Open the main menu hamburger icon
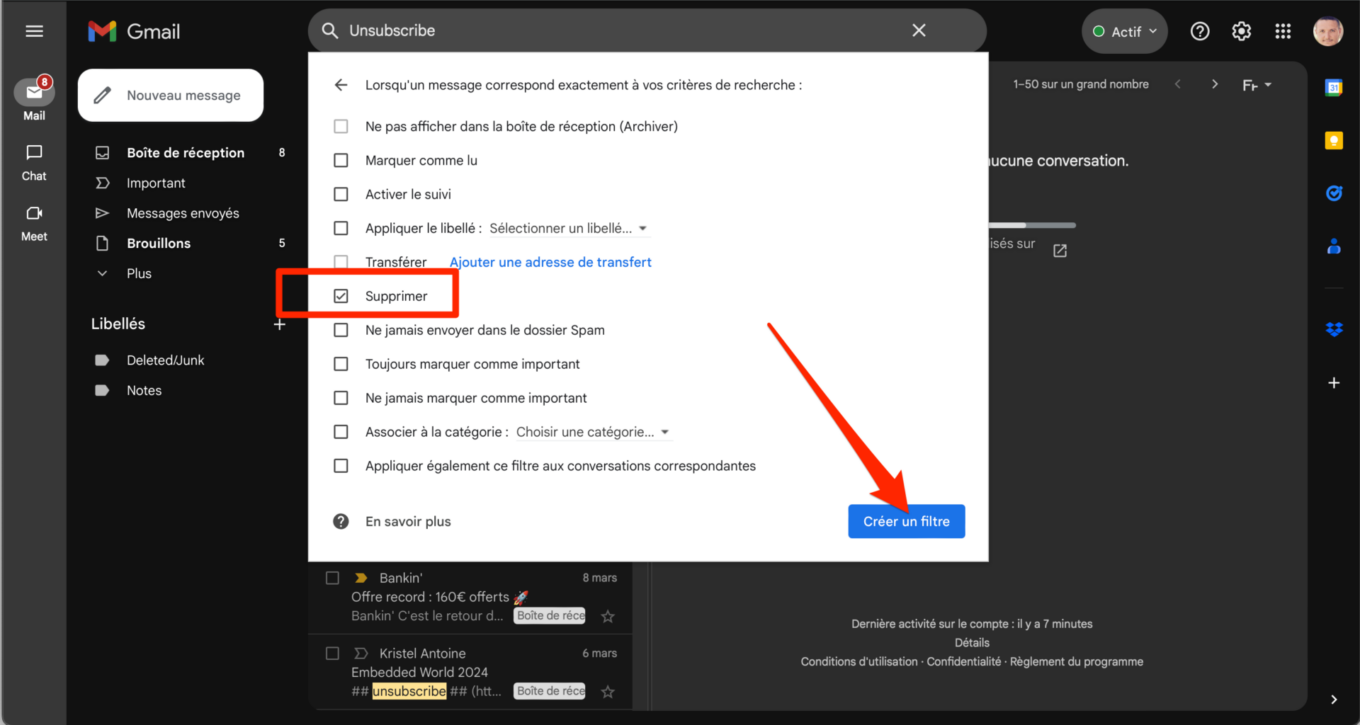 34,31
